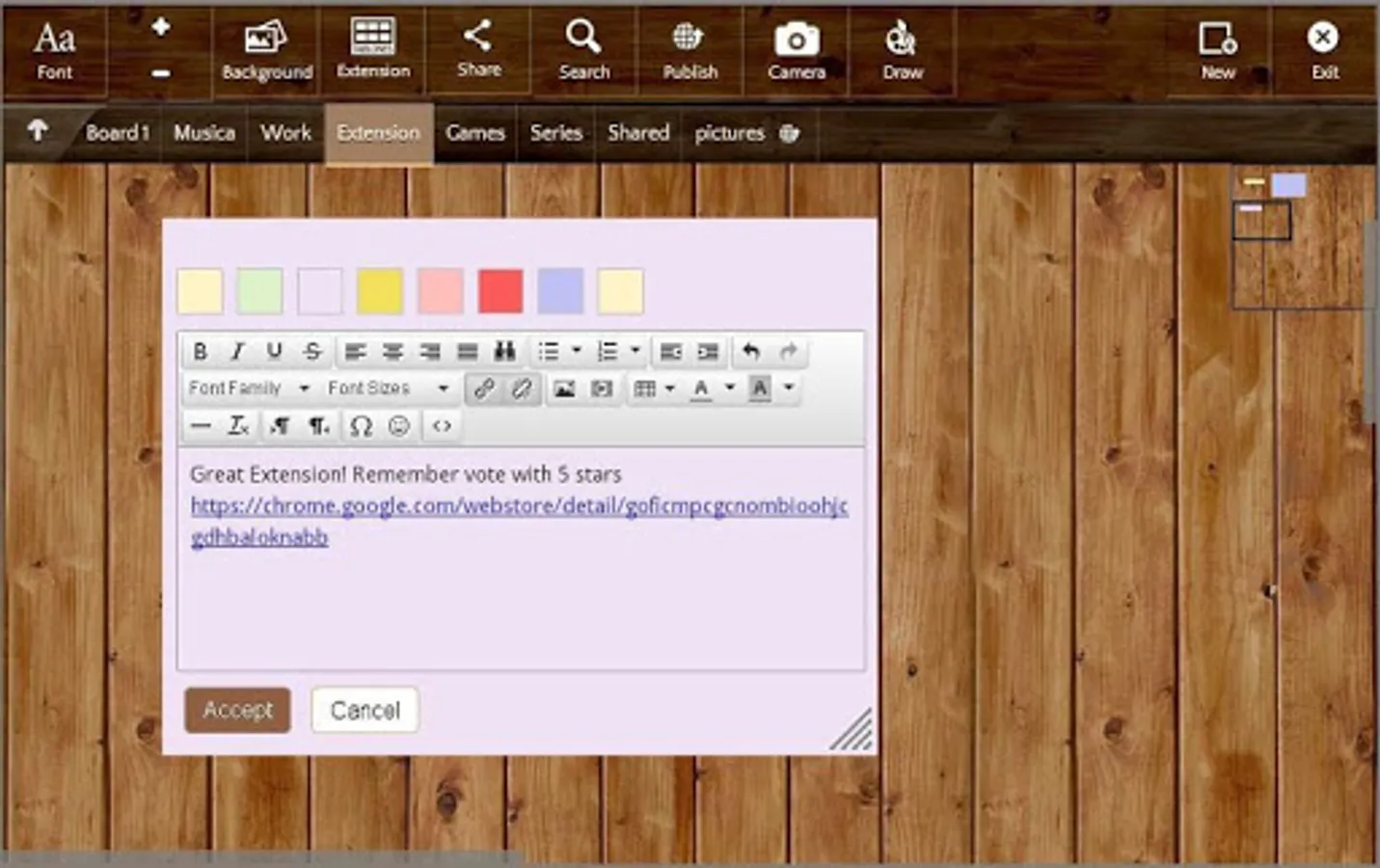Click the up arrow beside Board1

click(x=38, y=130)
